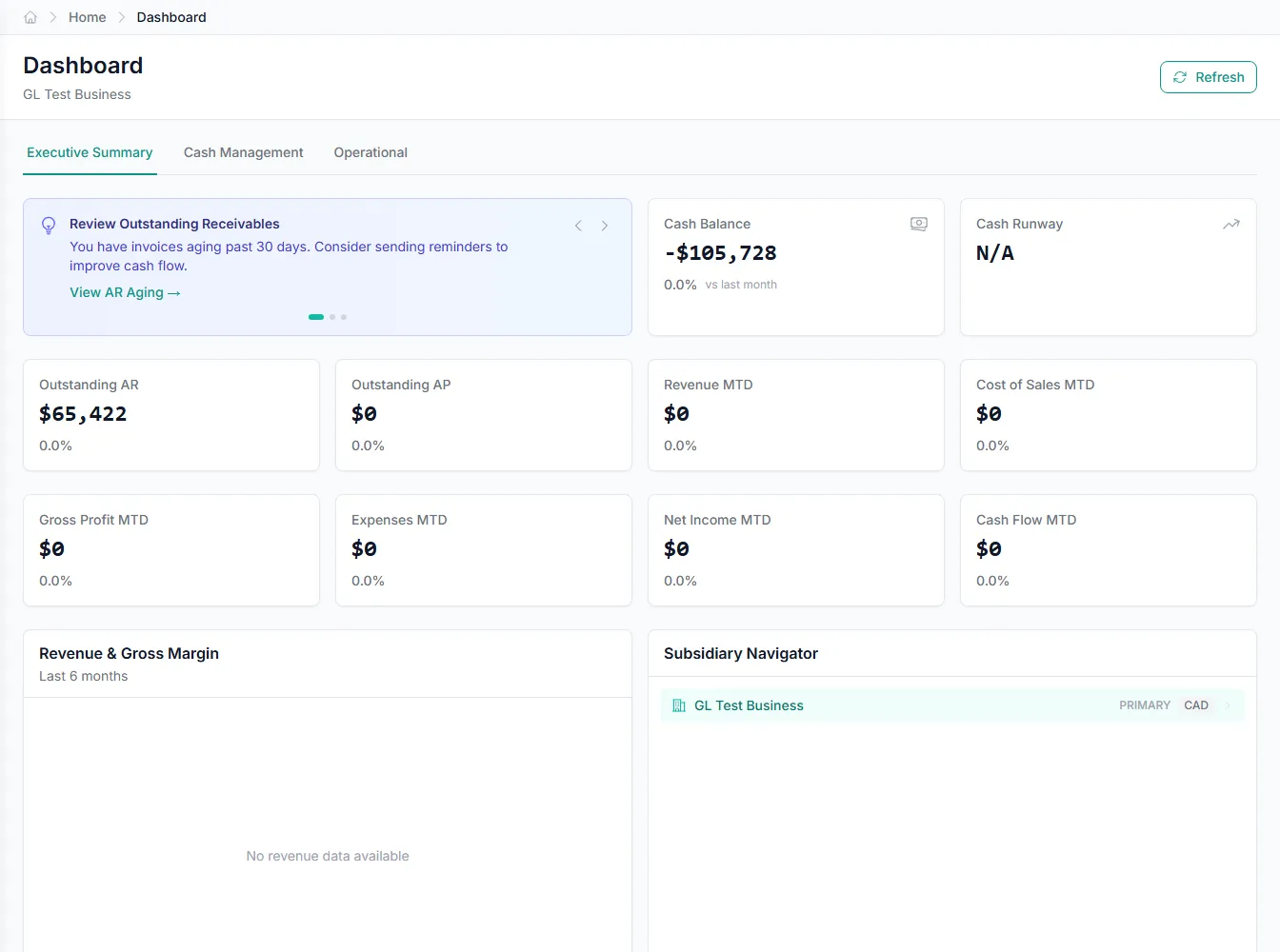
Task: Click the Cash Runway trend icon
Action: [x=1231, y=224]
